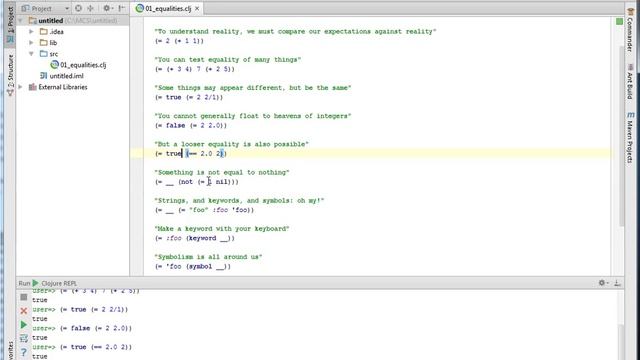Close the REPL with the red X icon
The height and width of the screenshot is (360, 640).
[24, 311]
